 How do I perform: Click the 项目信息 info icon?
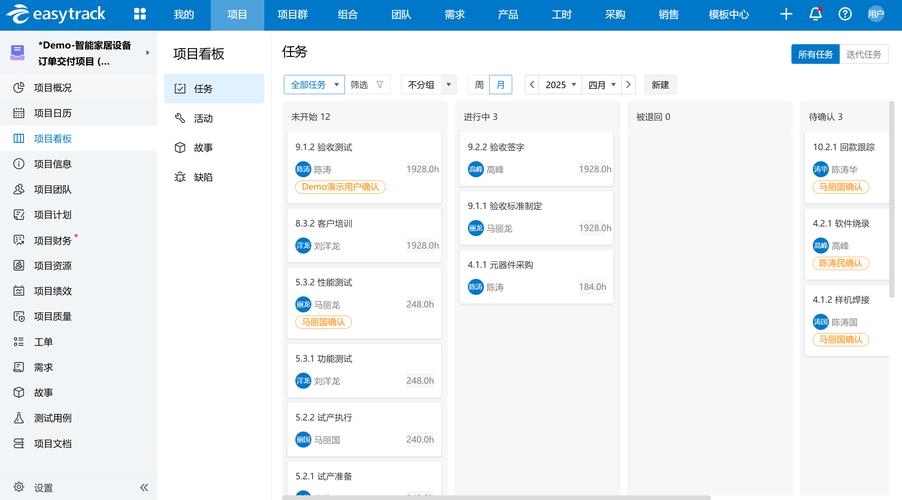(19, 164)
